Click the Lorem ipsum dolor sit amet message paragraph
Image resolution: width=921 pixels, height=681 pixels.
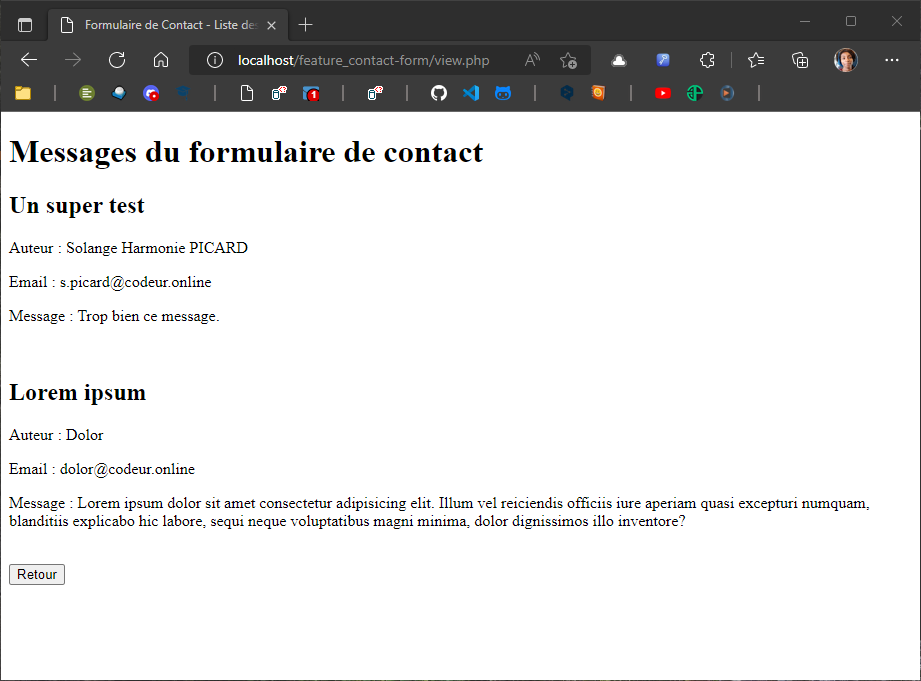click(x=439, y=512)
